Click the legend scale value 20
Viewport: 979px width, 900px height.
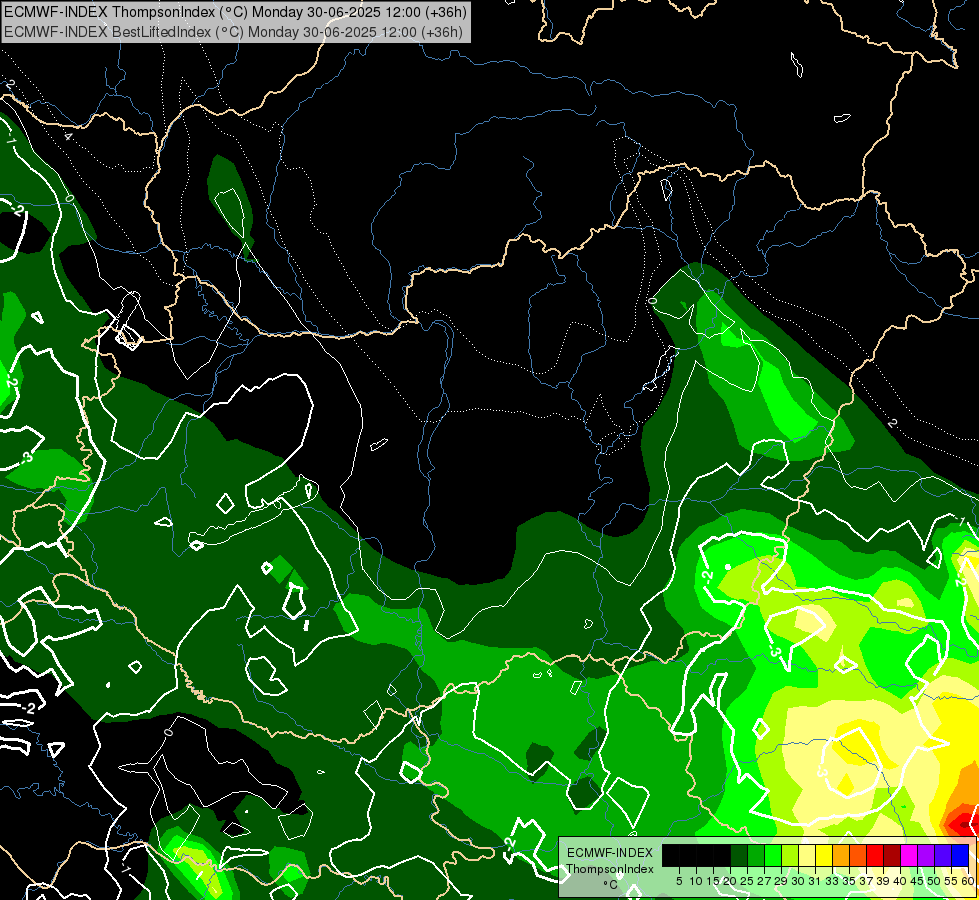[x=731, y=881]
